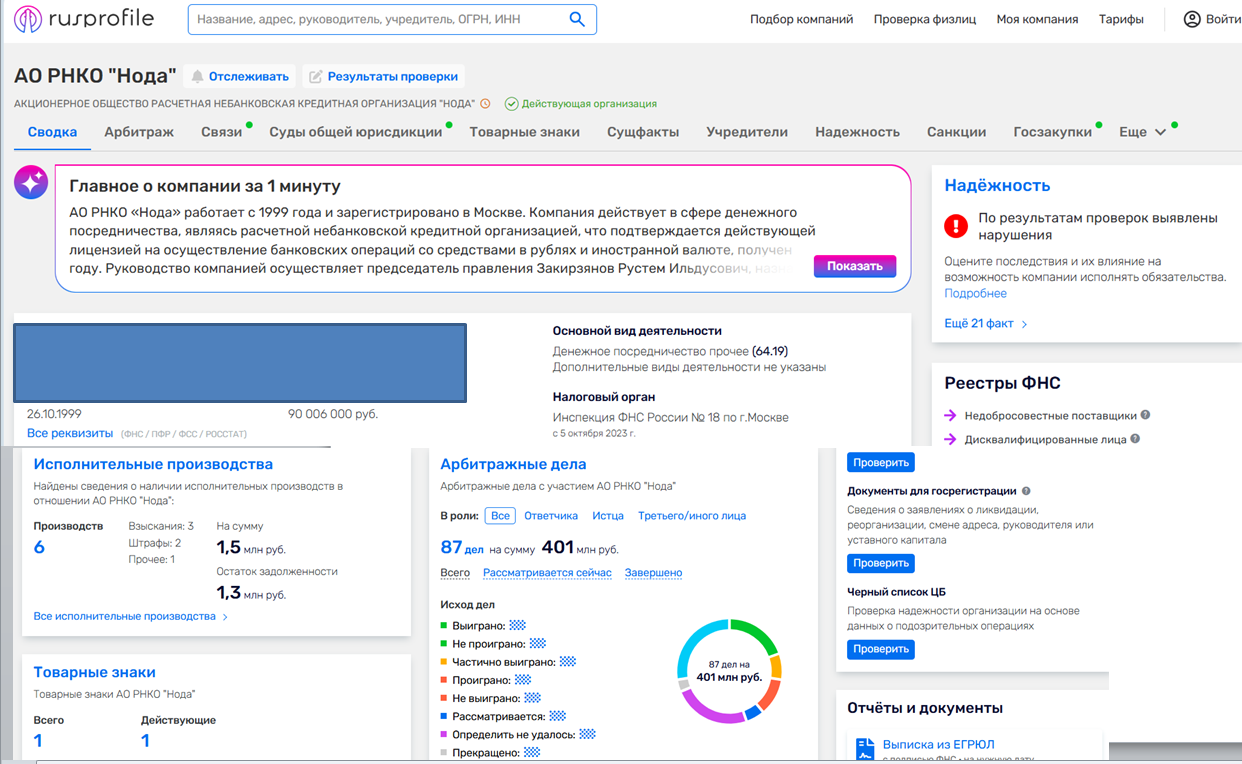This screenshot has width=1242, height=764.
Task: Click Проверить under Черный список ЦБ
Action: (881, 649)
